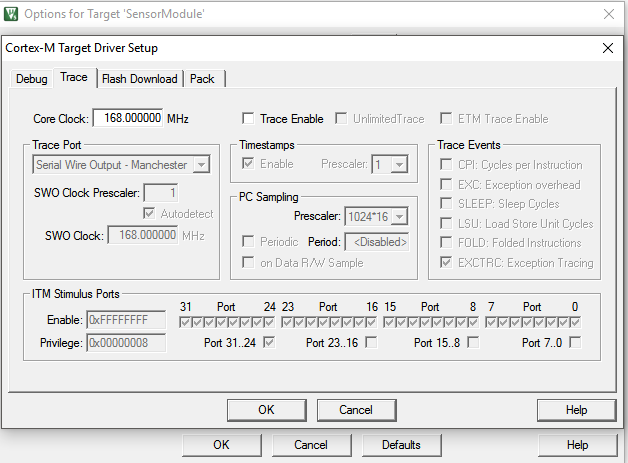This screenshot has height=463, width=628.
Task: Toggle ITM stimulus port 23 checkbox
Action: pos(287,322)
